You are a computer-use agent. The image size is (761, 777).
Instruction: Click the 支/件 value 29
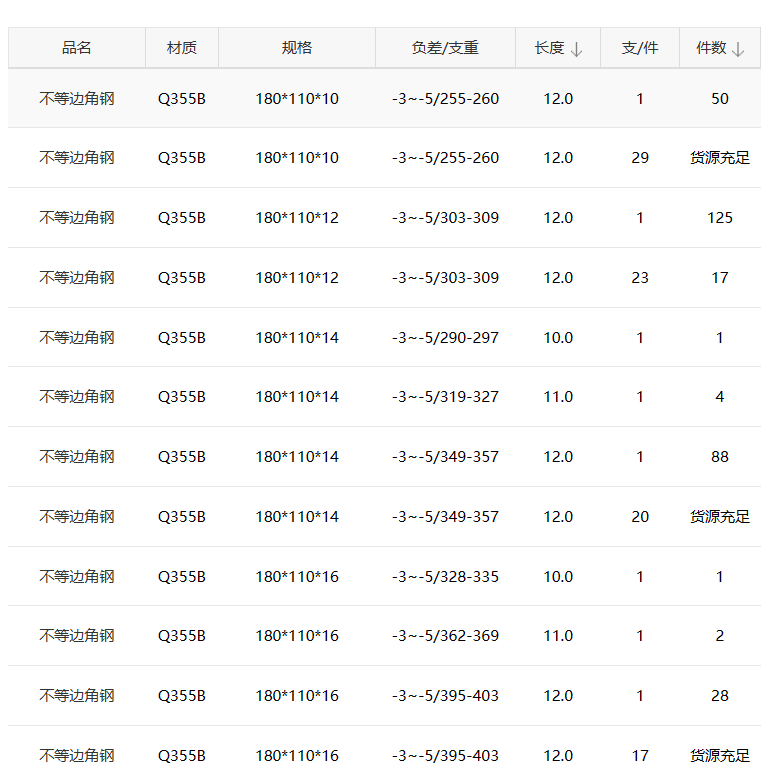[x=640, y=158]
